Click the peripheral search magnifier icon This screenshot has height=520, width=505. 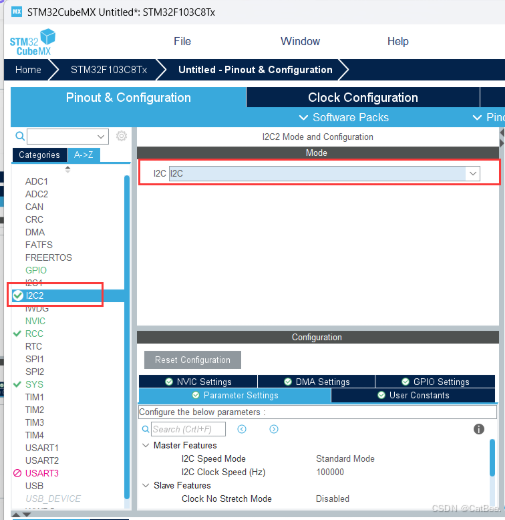tap(20, 136)
